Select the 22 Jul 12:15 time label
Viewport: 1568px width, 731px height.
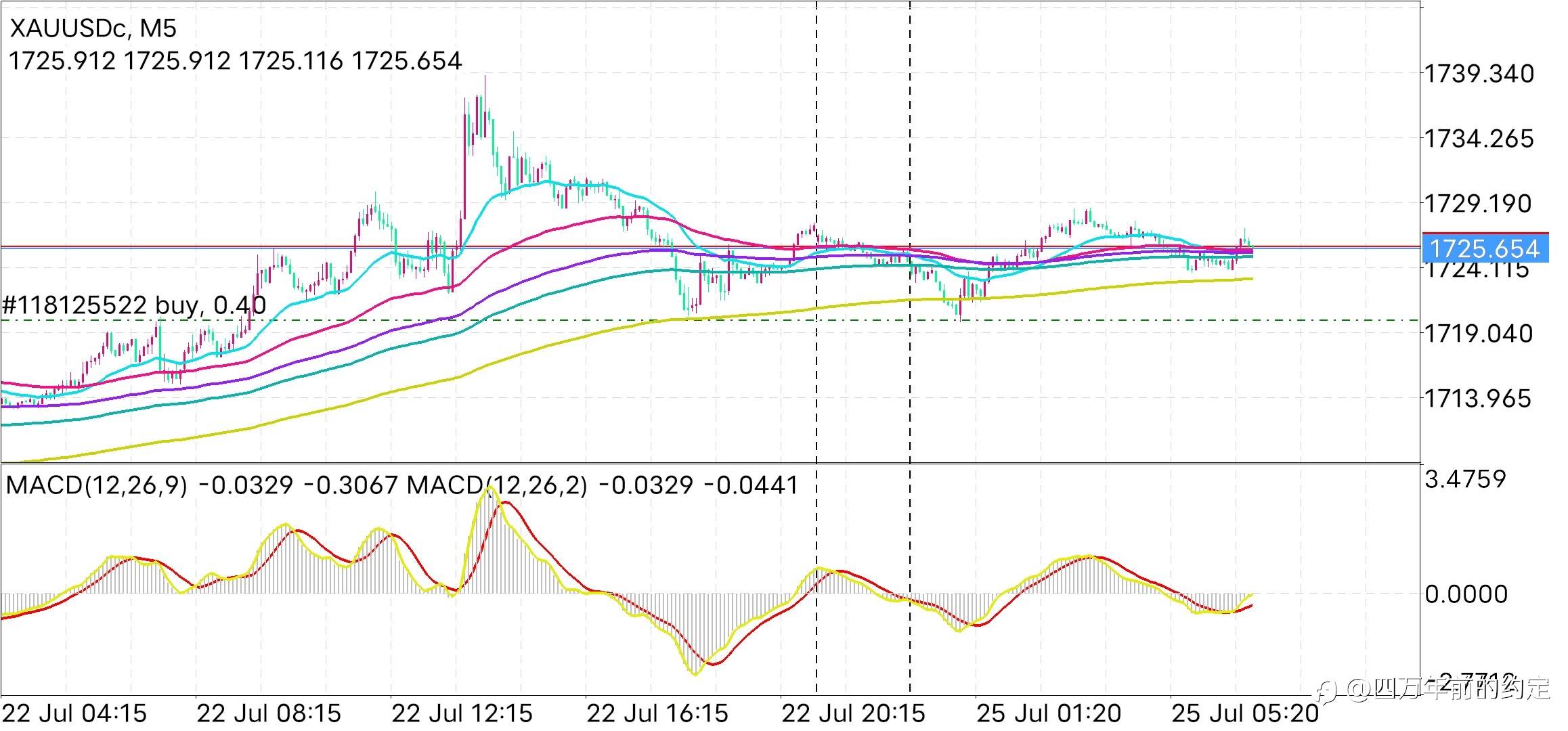pyautogui.click(x=462, y=713)
